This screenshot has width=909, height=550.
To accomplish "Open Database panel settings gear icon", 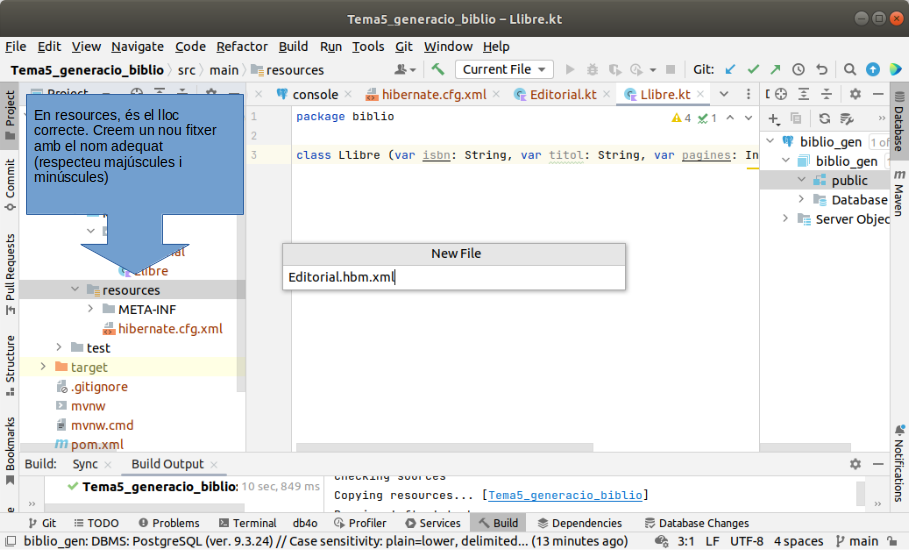I will [x=855, y=94].
